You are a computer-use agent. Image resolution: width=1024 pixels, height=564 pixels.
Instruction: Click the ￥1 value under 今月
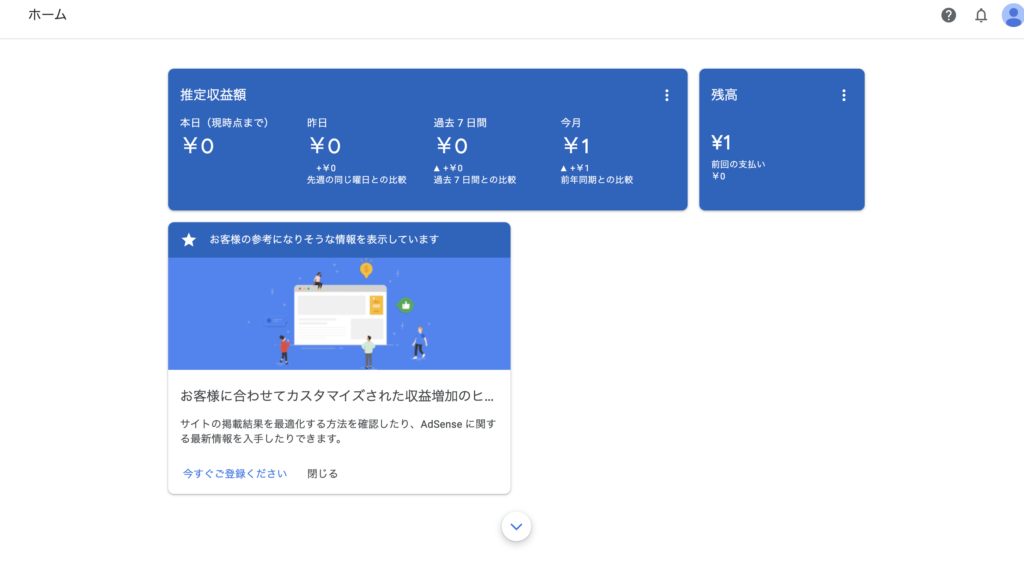[576, 146]
